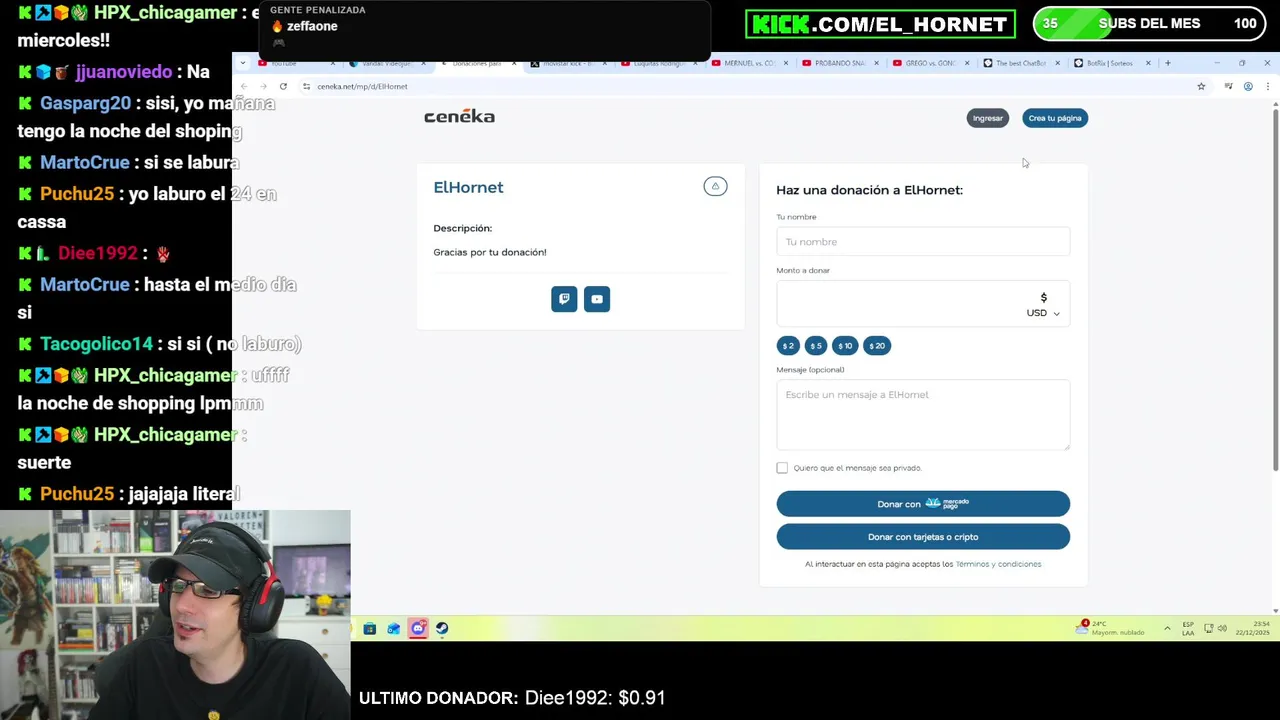This screenshot has width=1280, height=720.
Task: Click the 'Tu nombre' input field
Action: (x=923, y=242)
